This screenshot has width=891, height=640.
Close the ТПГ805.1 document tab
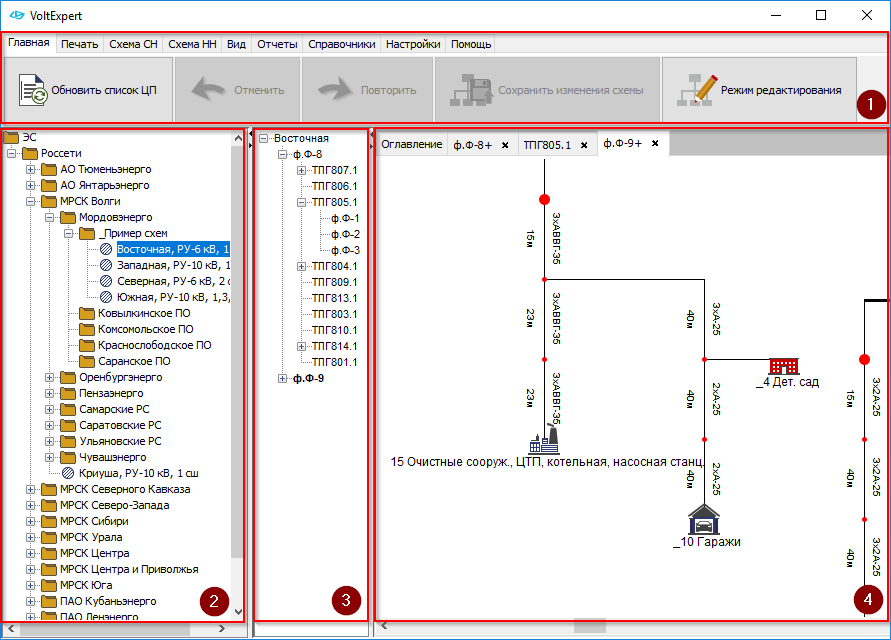pos(584,146)
